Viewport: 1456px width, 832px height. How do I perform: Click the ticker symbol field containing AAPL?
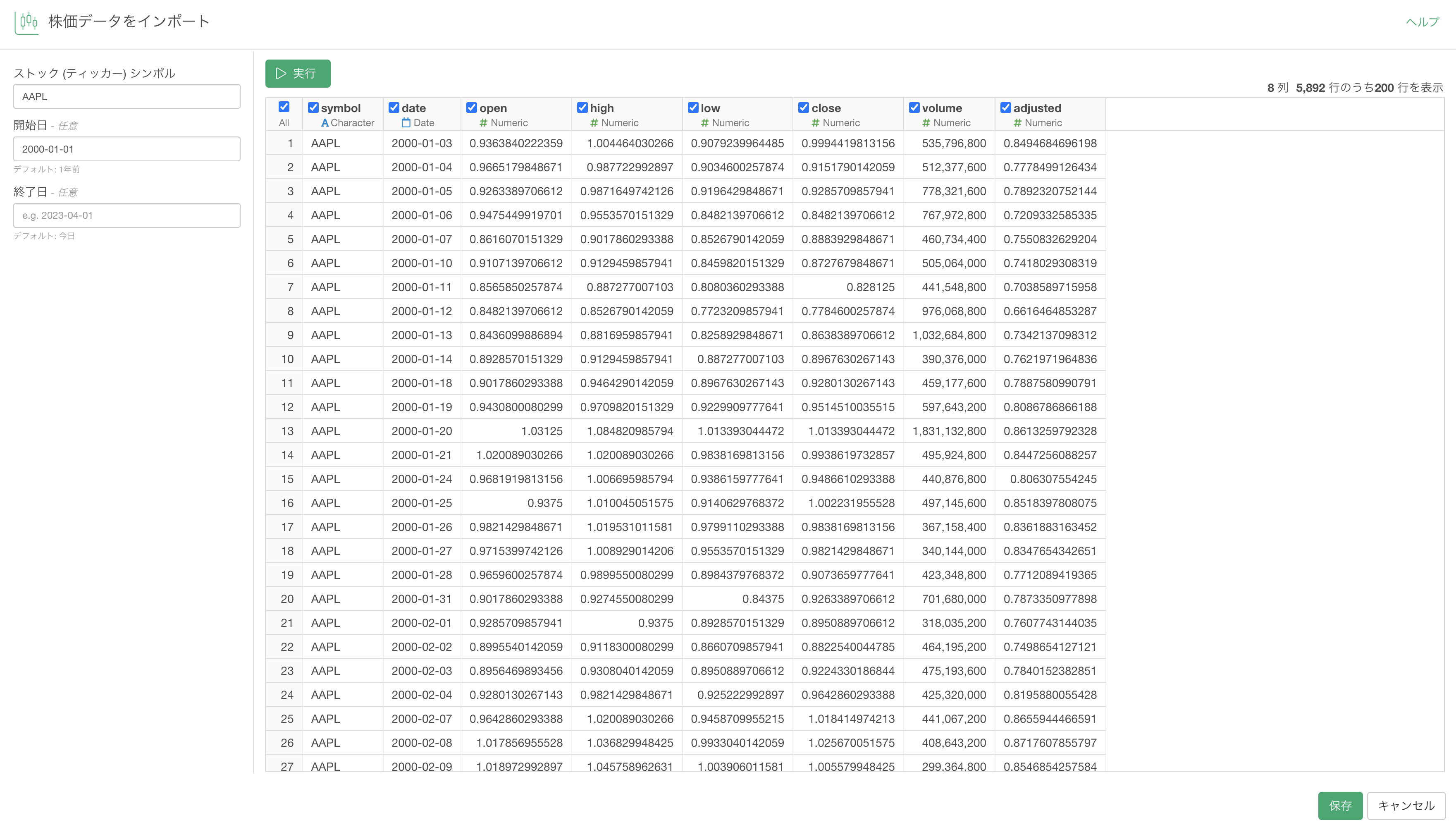127,97
